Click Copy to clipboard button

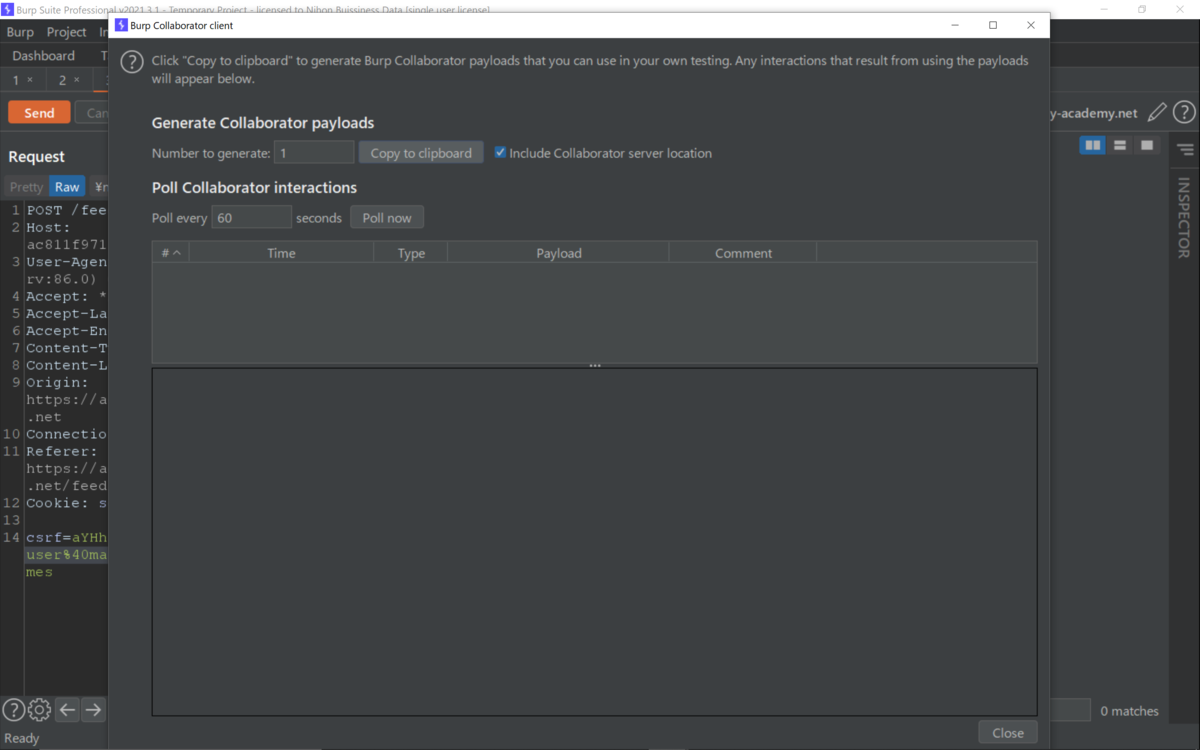(x=421, y=153)
